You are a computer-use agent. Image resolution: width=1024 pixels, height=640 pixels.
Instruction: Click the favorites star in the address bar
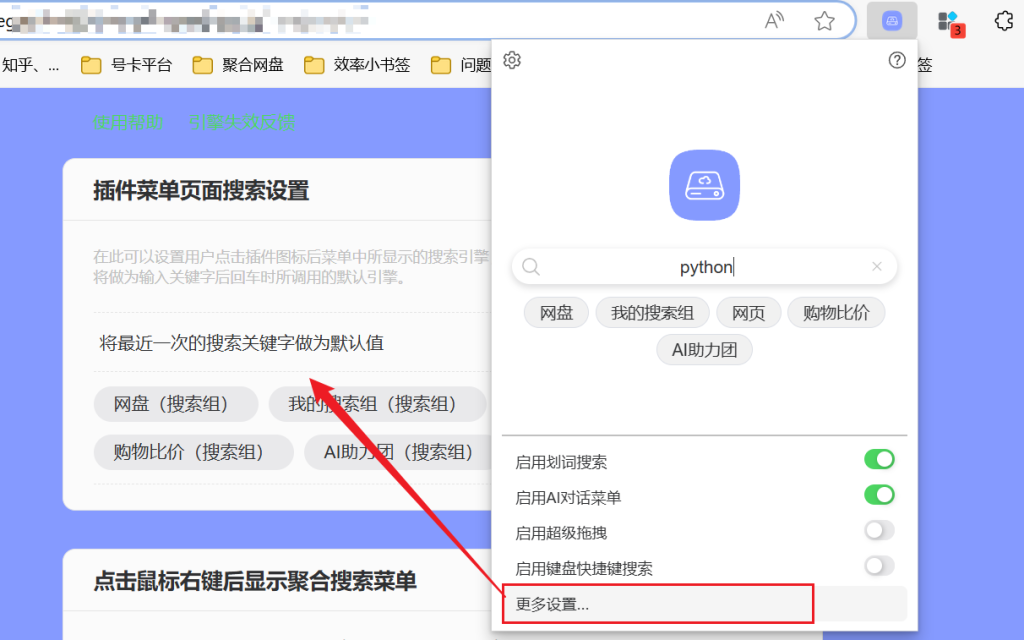click(x=822, y=19)
